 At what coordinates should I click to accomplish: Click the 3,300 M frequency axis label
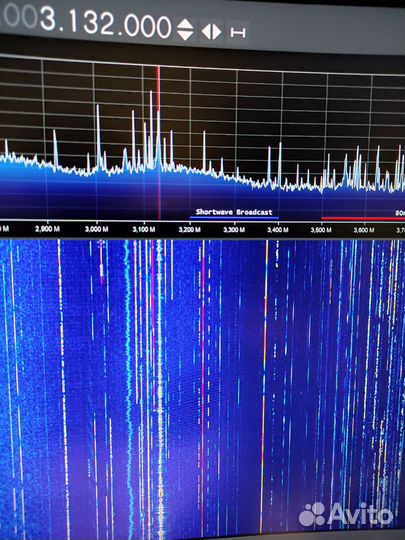(x=234, y=229)
